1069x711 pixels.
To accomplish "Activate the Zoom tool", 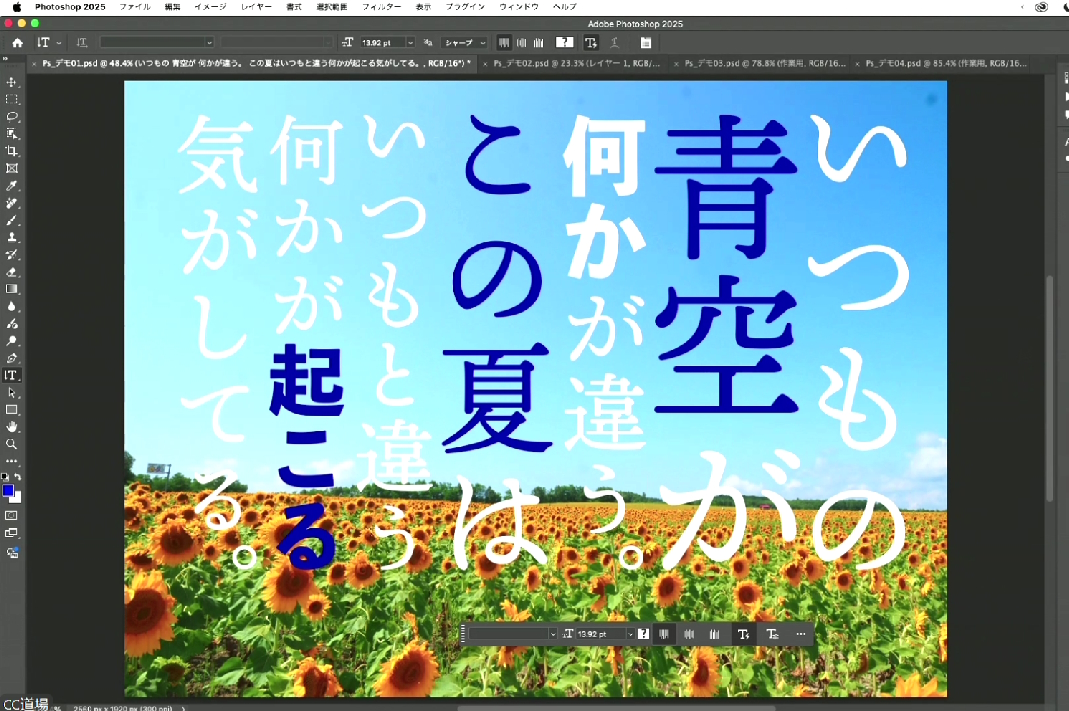I will click(x=11, y=444).
